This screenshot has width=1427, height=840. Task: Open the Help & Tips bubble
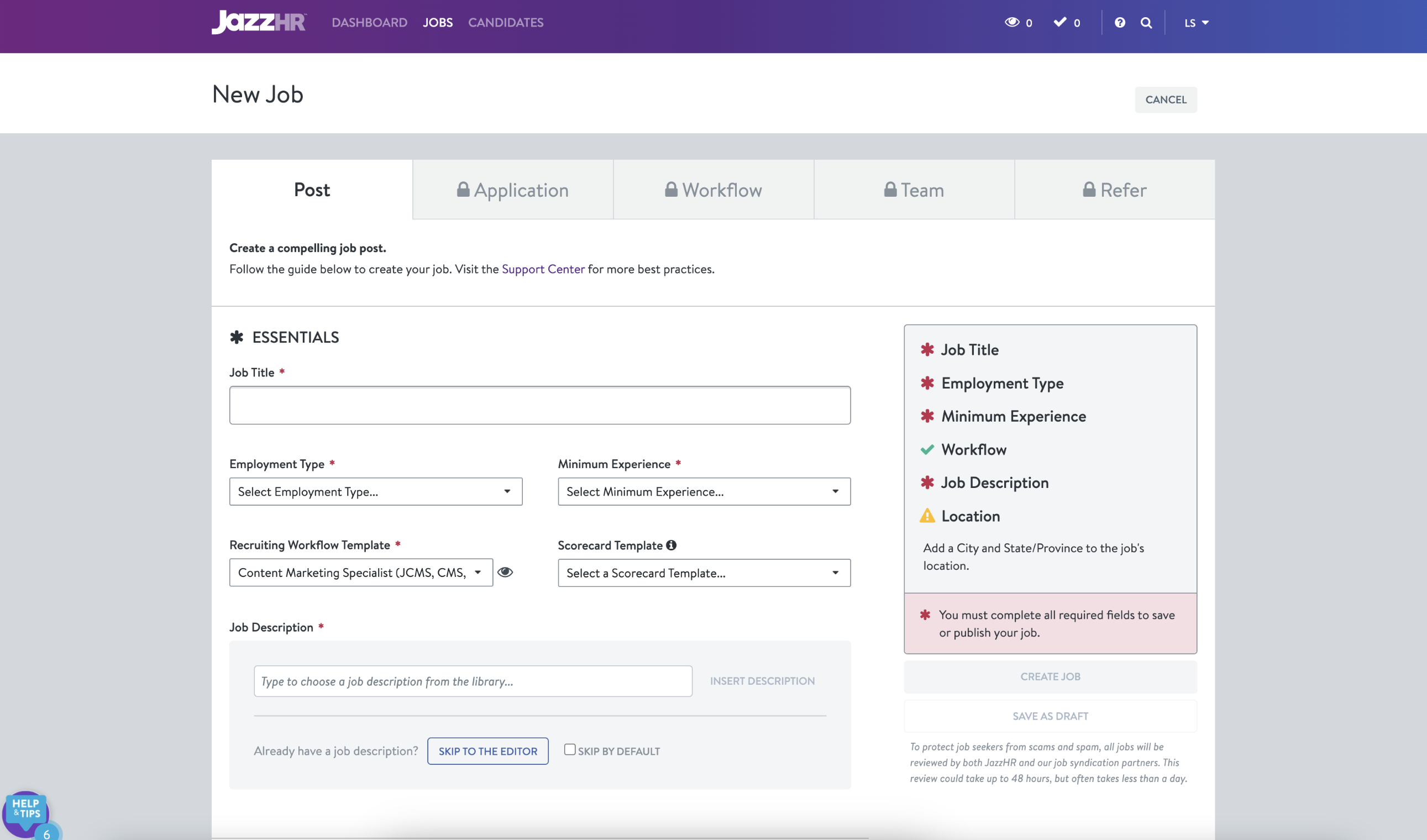click(x=26, y=813)
